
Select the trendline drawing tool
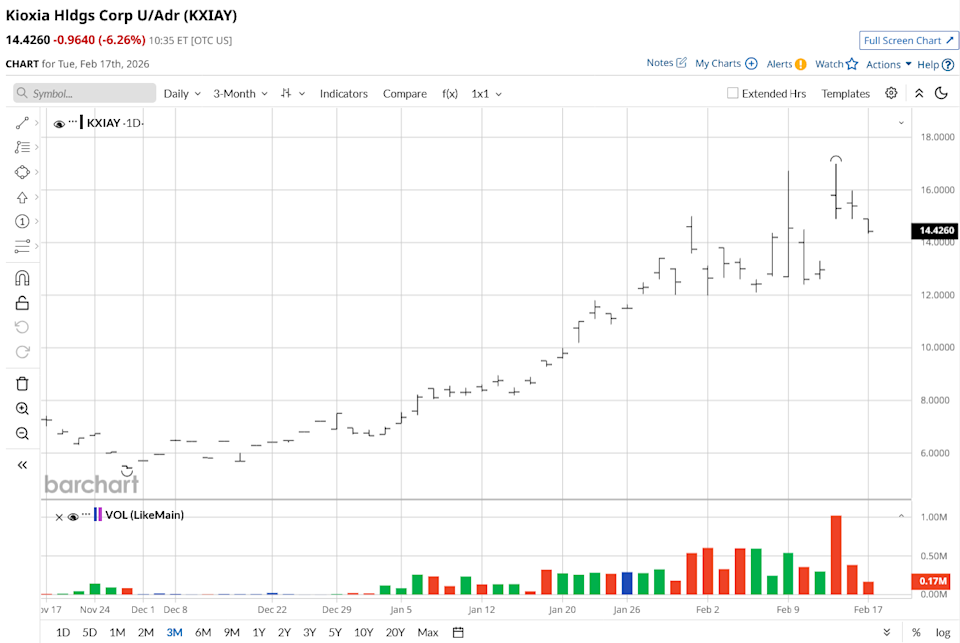click(x=22, y=122)
